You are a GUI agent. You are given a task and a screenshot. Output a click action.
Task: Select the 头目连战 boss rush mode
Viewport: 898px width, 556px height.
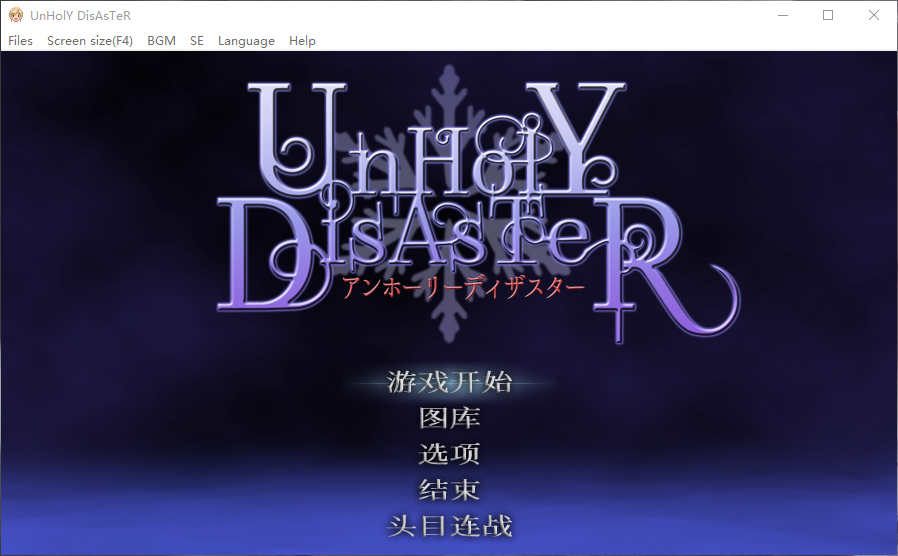click(x=449, y=526)
